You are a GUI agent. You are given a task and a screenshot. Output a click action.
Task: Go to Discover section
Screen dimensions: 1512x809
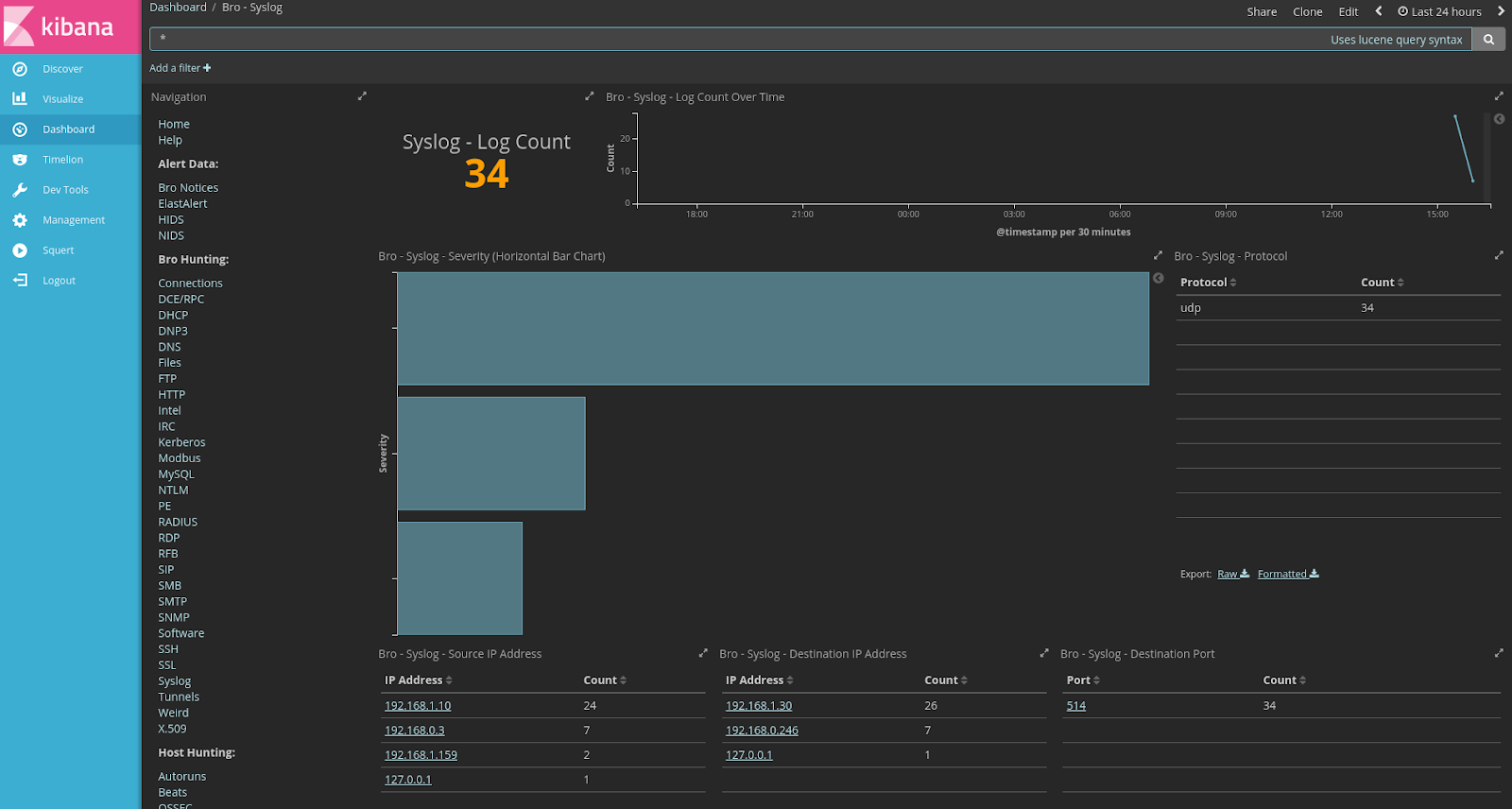tap(62, 69)
